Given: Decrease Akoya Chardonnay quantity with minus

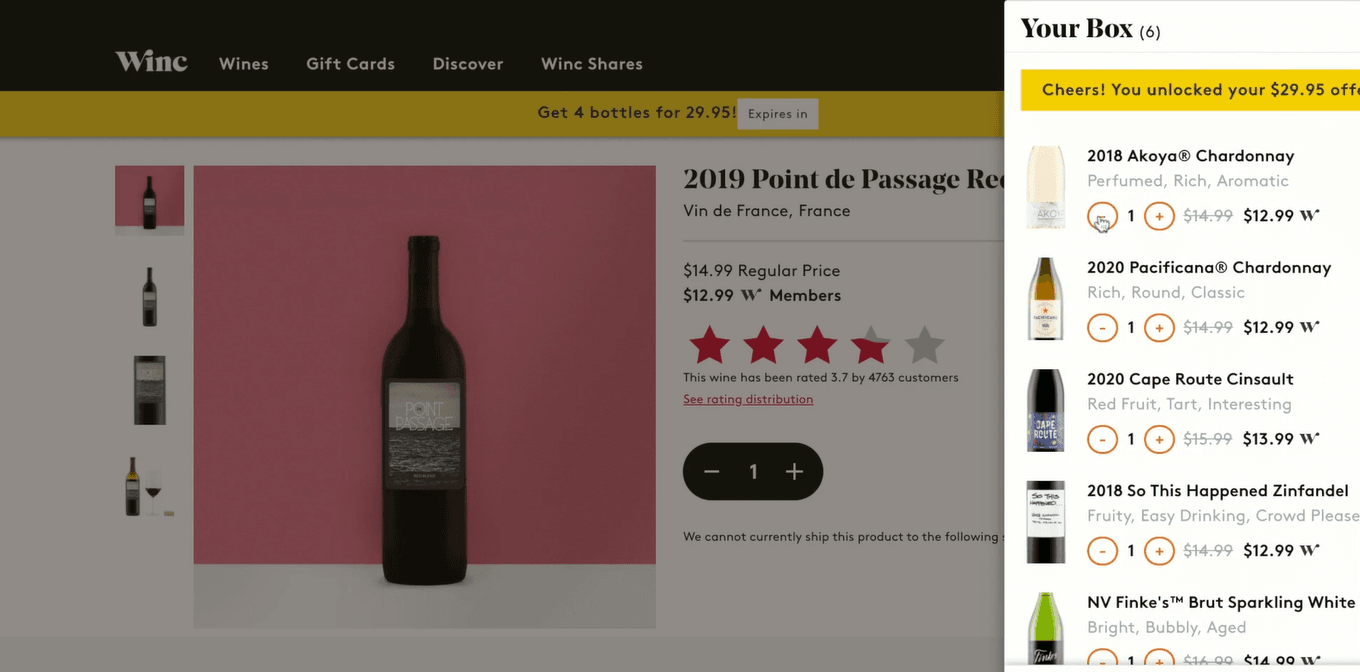Looking at the screenshot, I should point(1102,216).
